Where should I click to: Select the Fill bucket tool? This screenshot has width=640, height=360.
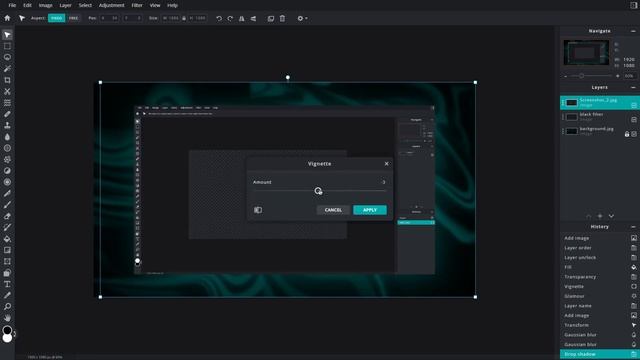pyautogui.click(x=7, y=239)
